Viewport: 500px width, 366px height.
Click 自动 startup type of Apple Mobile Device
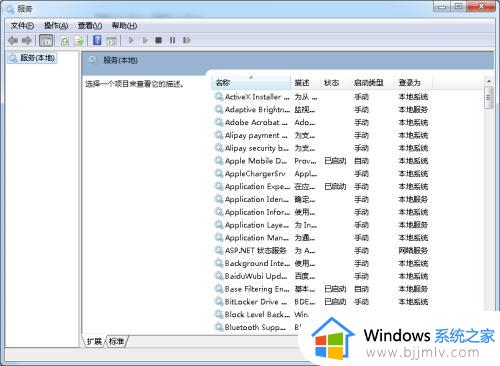(x=362, y=161)
